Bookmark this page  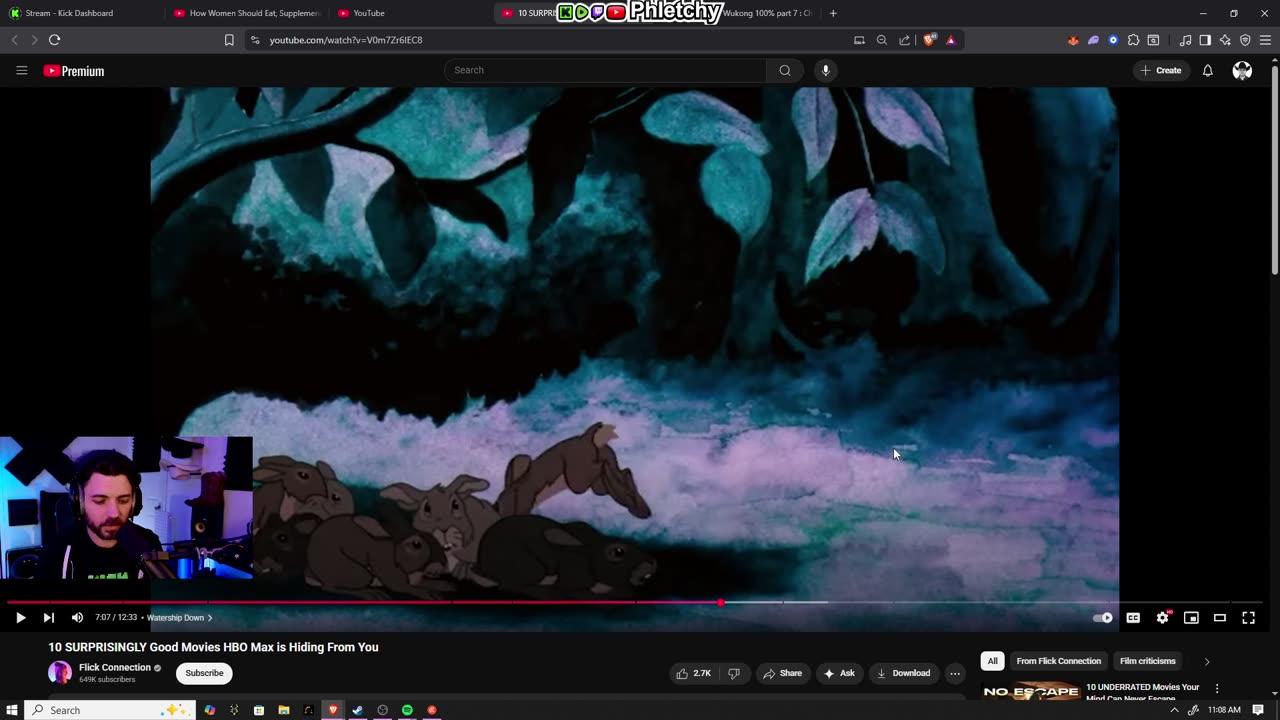click(229, 40)
